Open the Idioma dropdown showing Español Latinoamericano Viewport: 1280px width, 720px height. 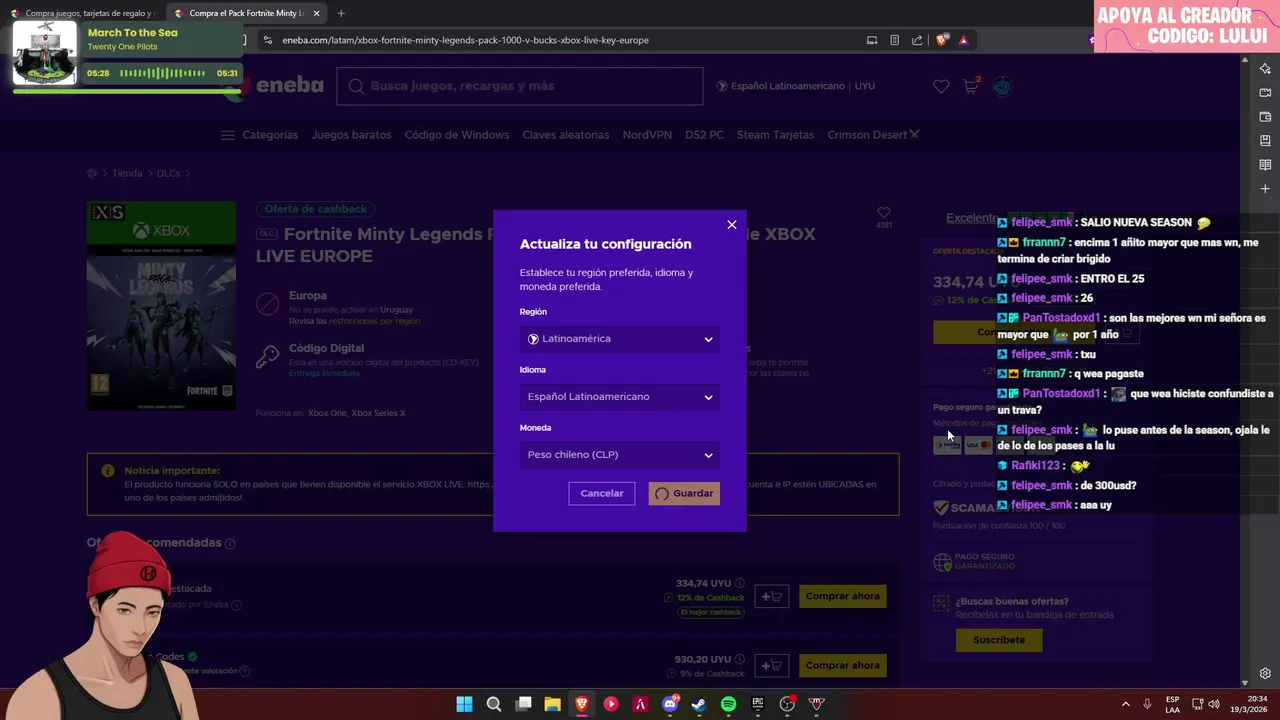(x=620, y=397)
